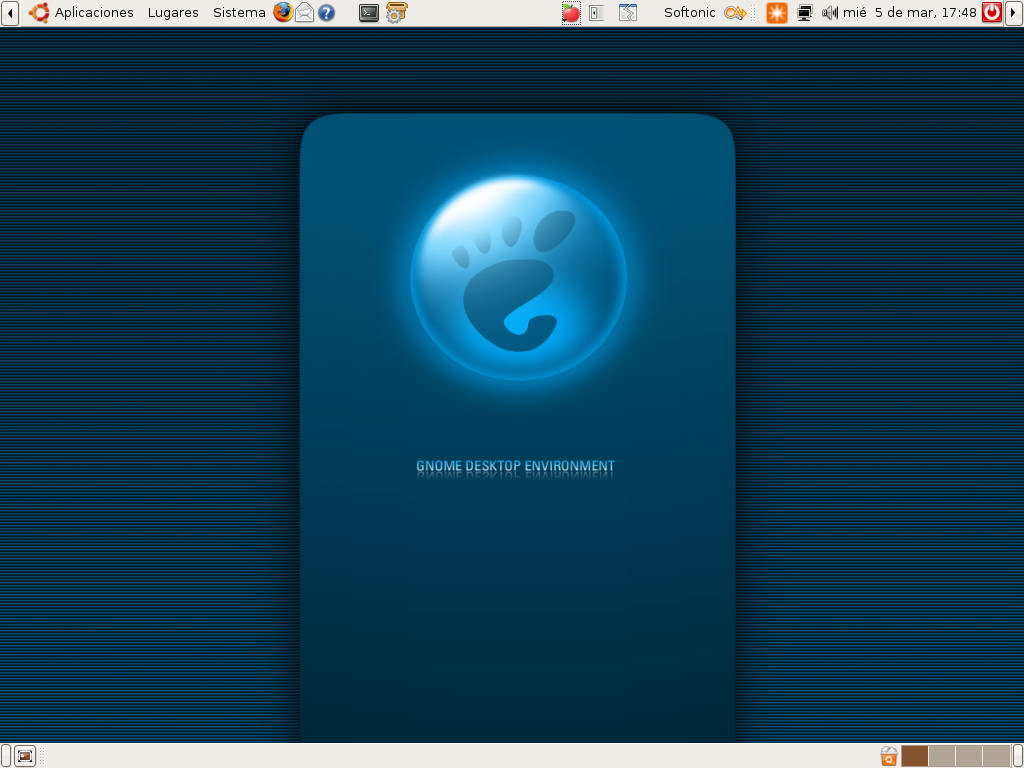The image size is (1024, 768).
Task: Click the volume speaker icon
Action: (x=829, y=12)
